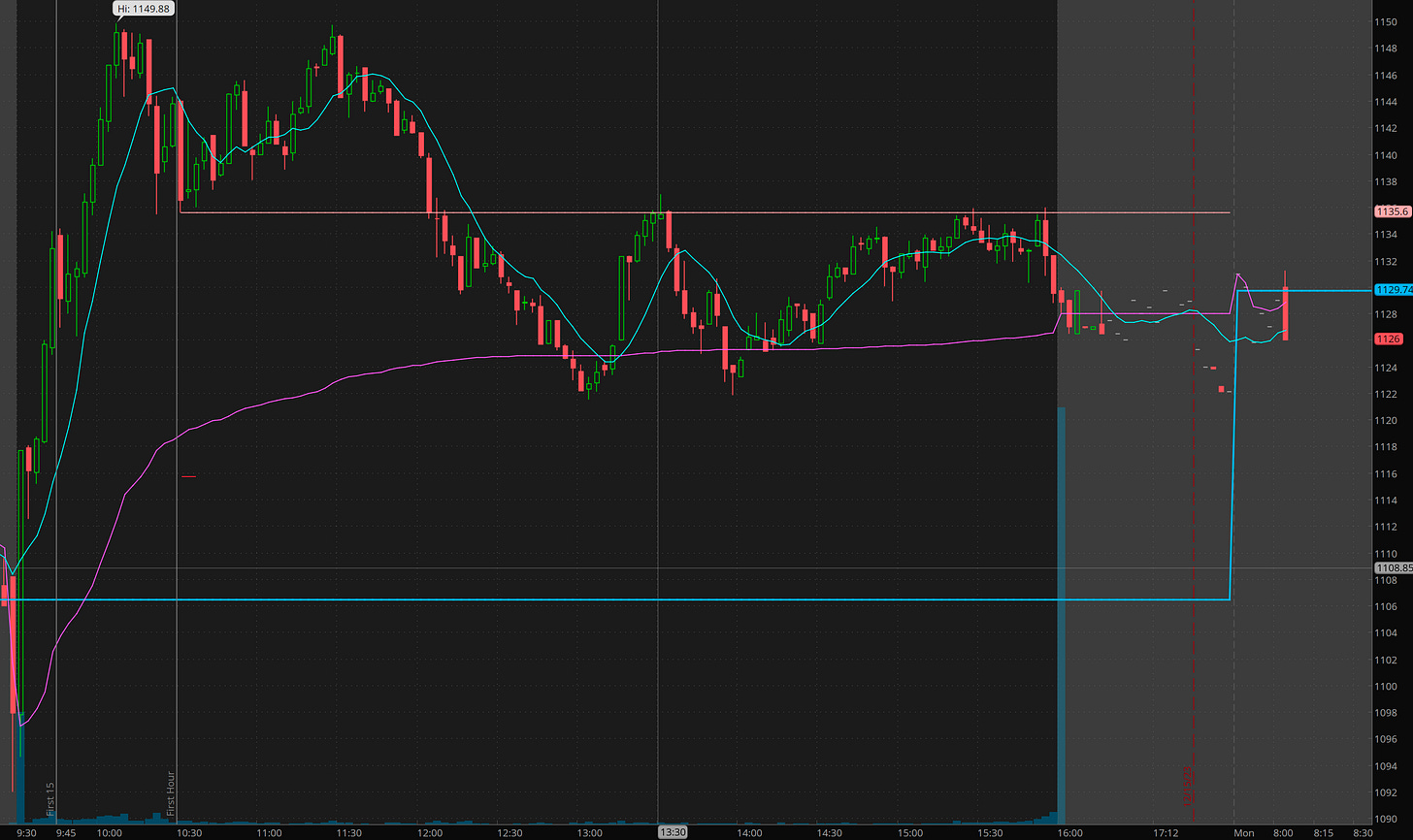Click the 1098 price axis label
The image size is (1413, 840).
(x=1385, y=713)
